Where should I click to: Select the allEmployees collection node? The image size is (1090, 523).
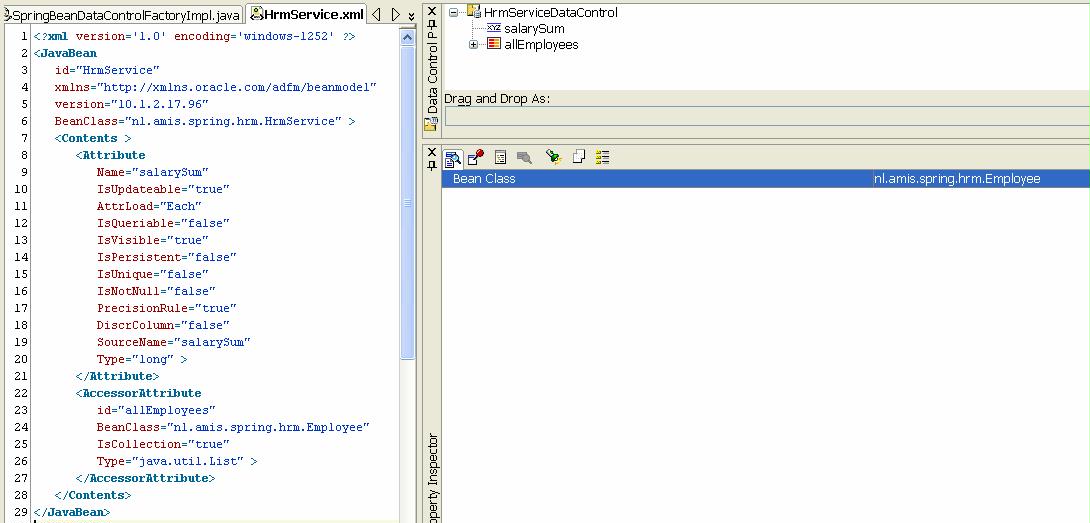tap(541, 45)
